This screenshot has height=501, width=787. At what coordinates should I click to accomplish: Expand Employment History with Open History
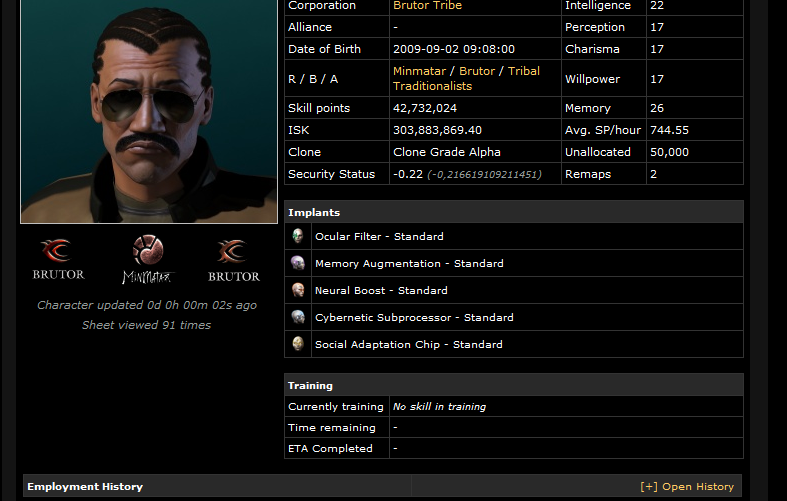687,486
